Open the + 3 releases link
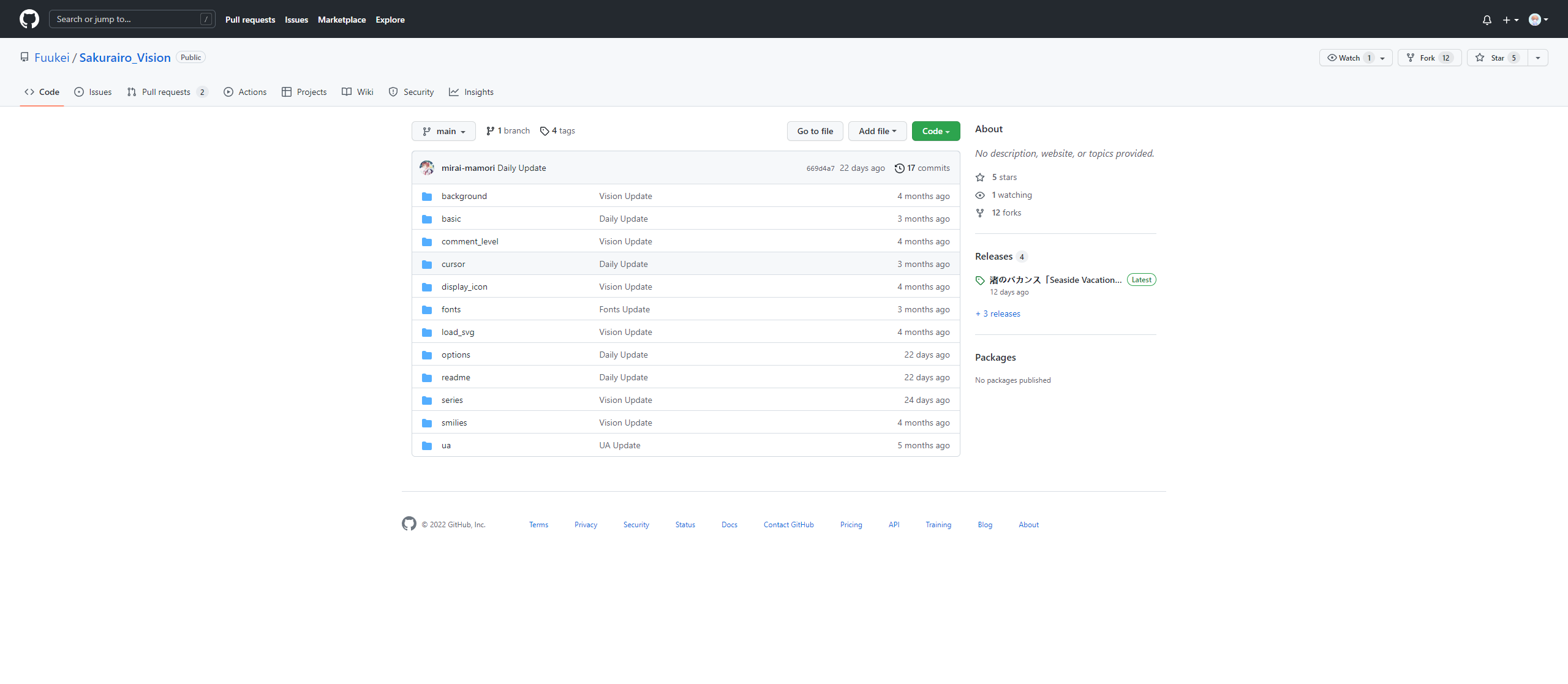This screenshot has height=684, width=1568. 998,314
